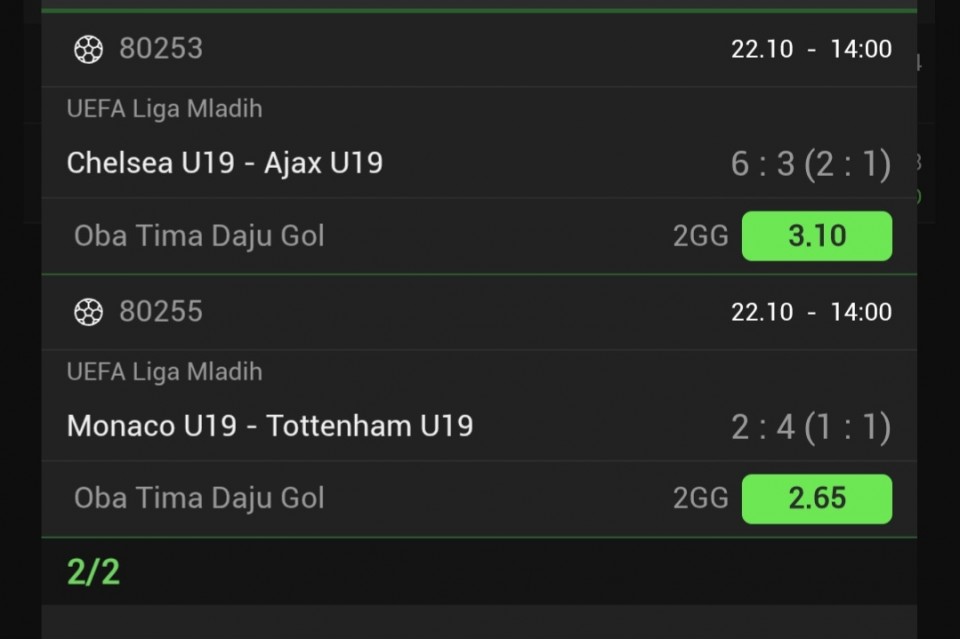960x639 pixels.
Task: Click the event code 80255
Action: pyautogui.click(x=161, y=311)
